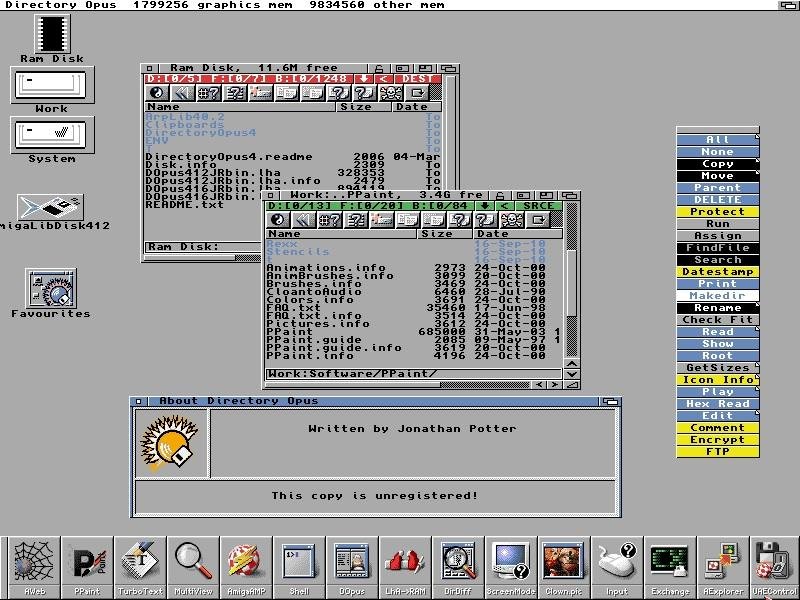This screenshot has width=800, height=600.
Task: Click the yin-yang icon in Work PPaint lister
Action: [x=278, y=220]
